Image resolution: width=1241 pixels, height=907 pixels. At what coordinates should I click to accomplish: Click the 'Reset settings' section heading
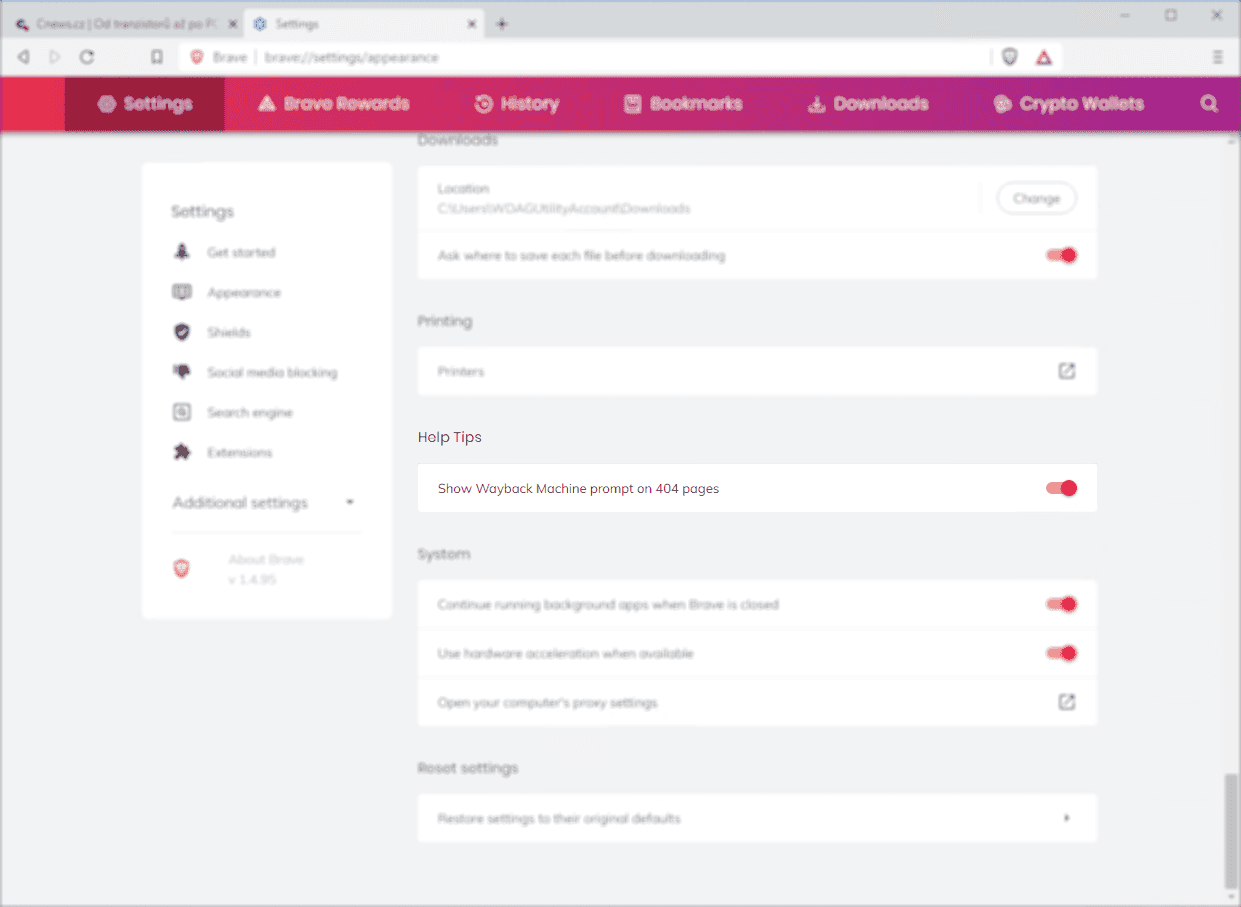point(468,768)
